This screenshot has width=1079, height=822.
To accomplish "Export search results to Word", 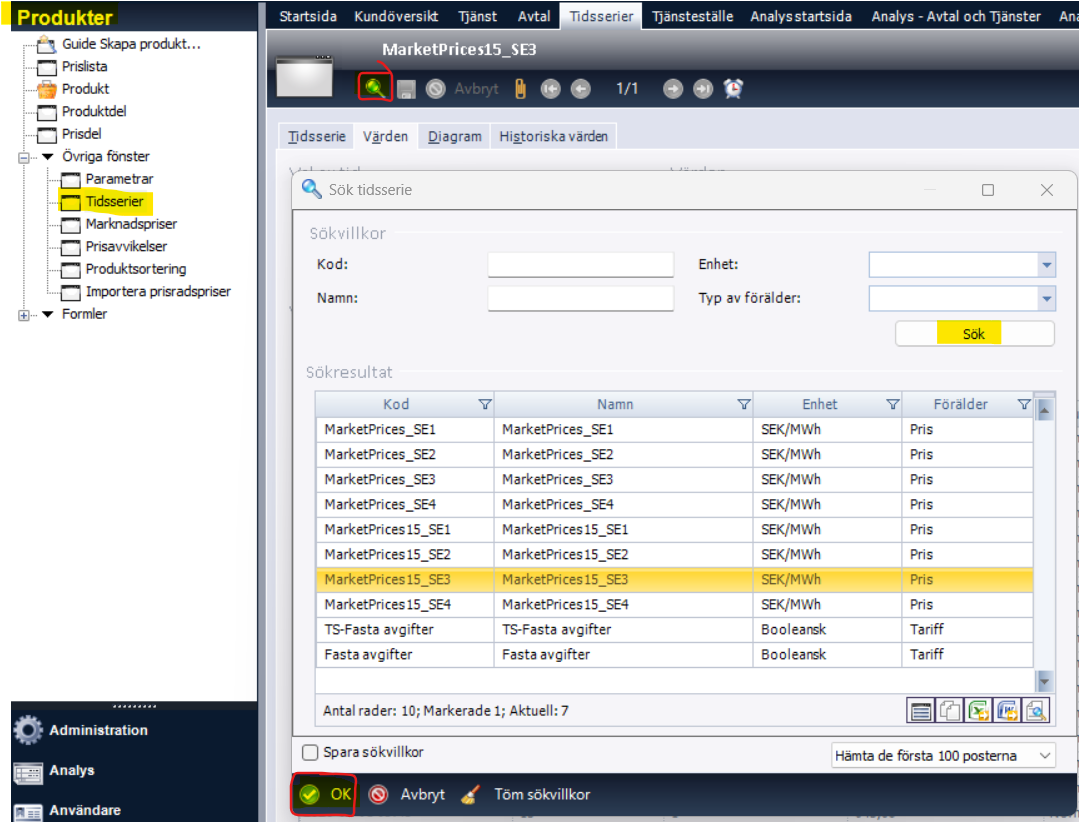I will point(1007,711).
